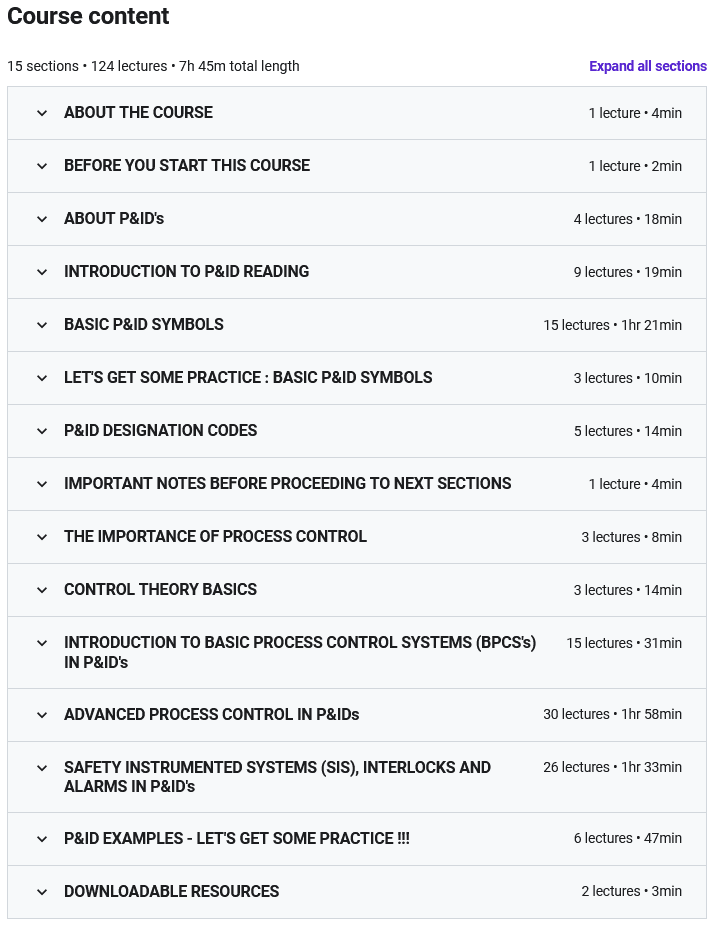This screenshot has width=713, height=927.
Task: Expand LET'S GET SOME PRACTICE section chevron
Action: [x=42, y=378]
